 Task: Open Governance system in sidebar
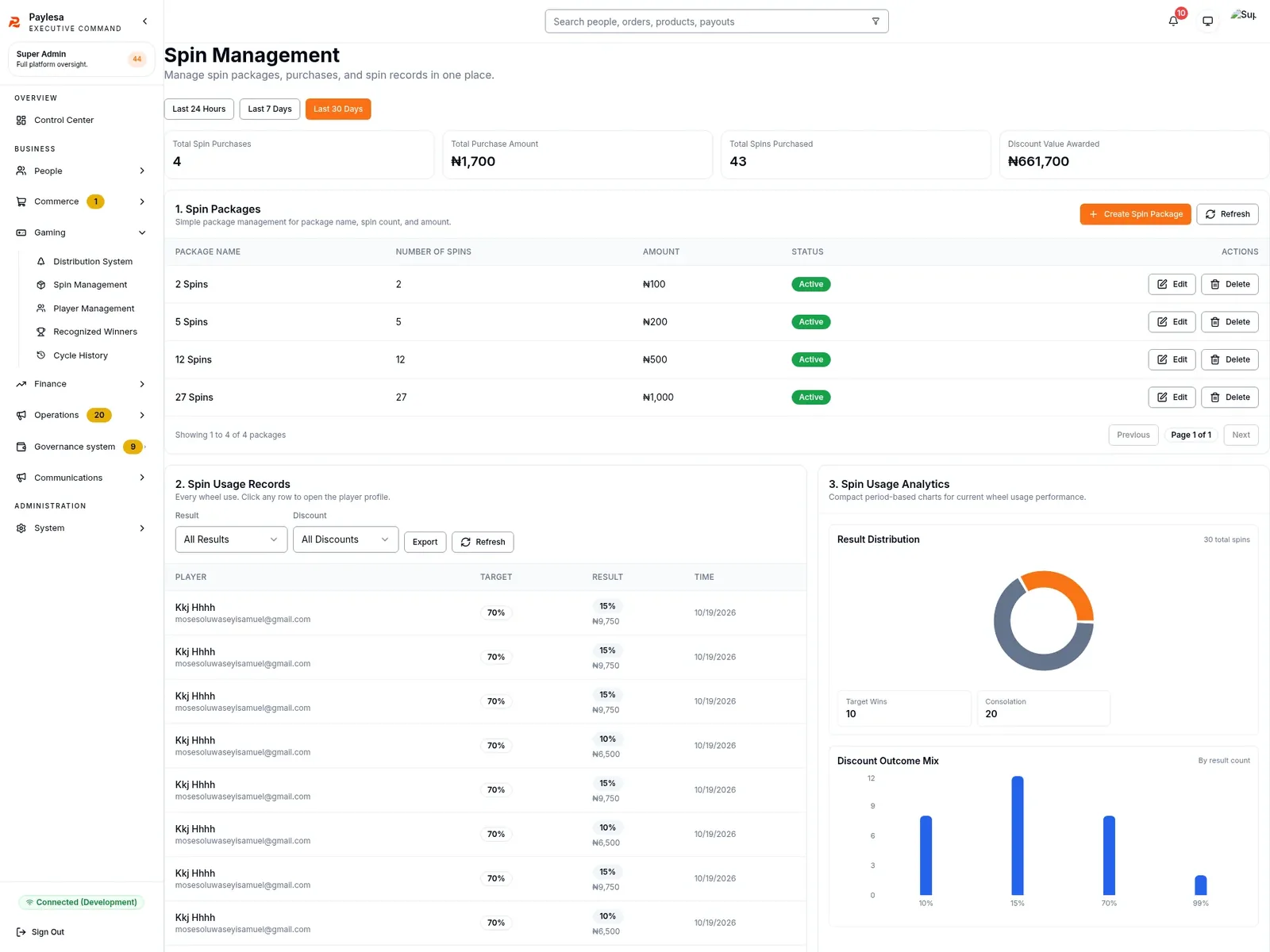click(81, 447)
